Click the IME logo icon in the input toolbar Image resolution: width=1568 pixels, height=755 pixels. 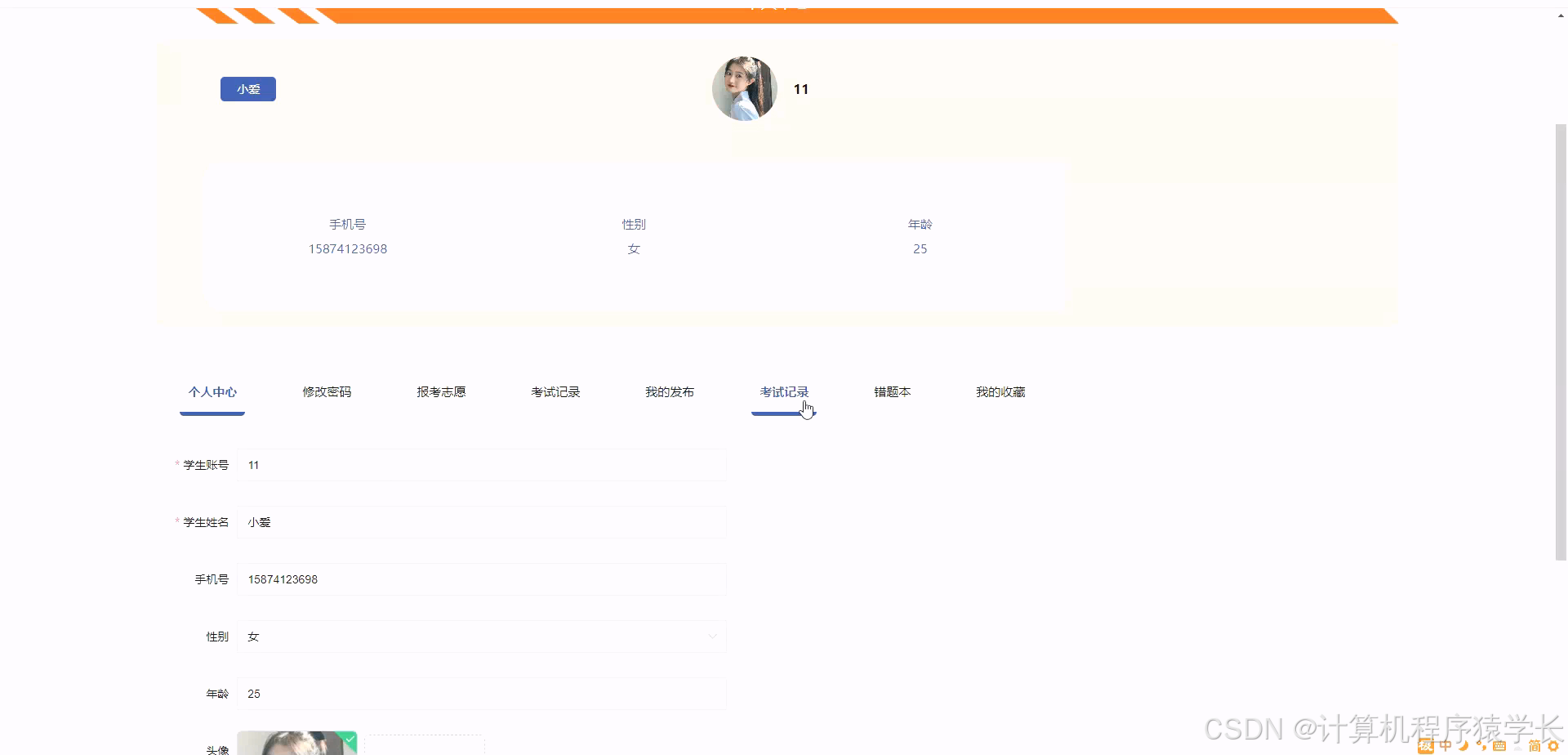[1426, 746]
